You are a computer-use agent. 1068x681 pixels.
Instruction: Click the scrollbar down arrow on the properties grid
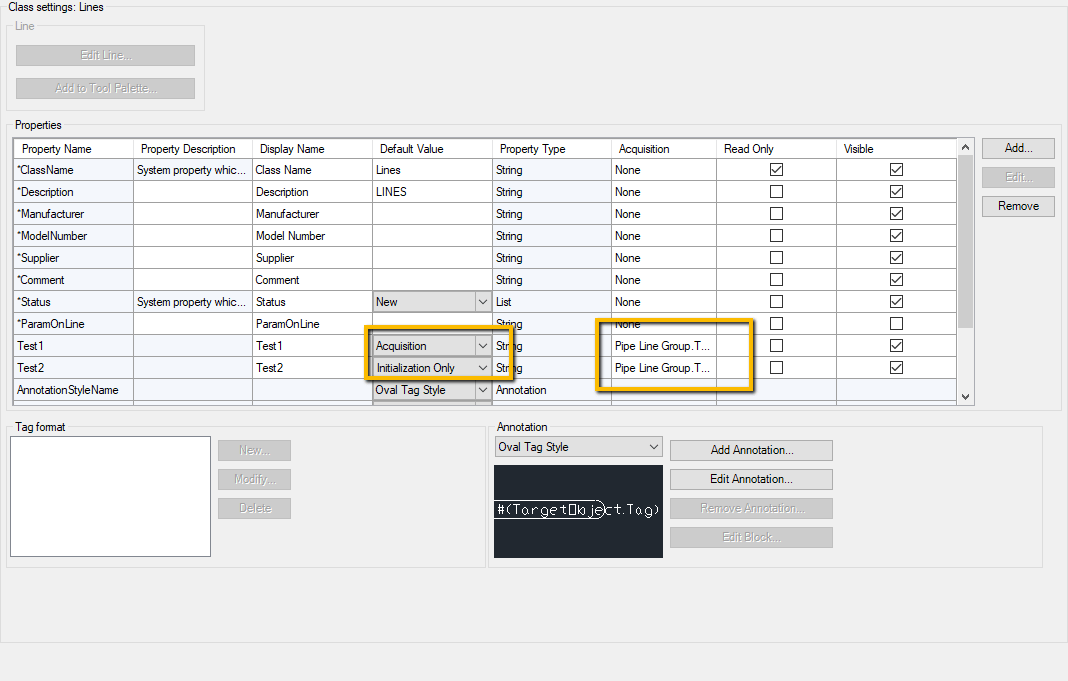965,397
